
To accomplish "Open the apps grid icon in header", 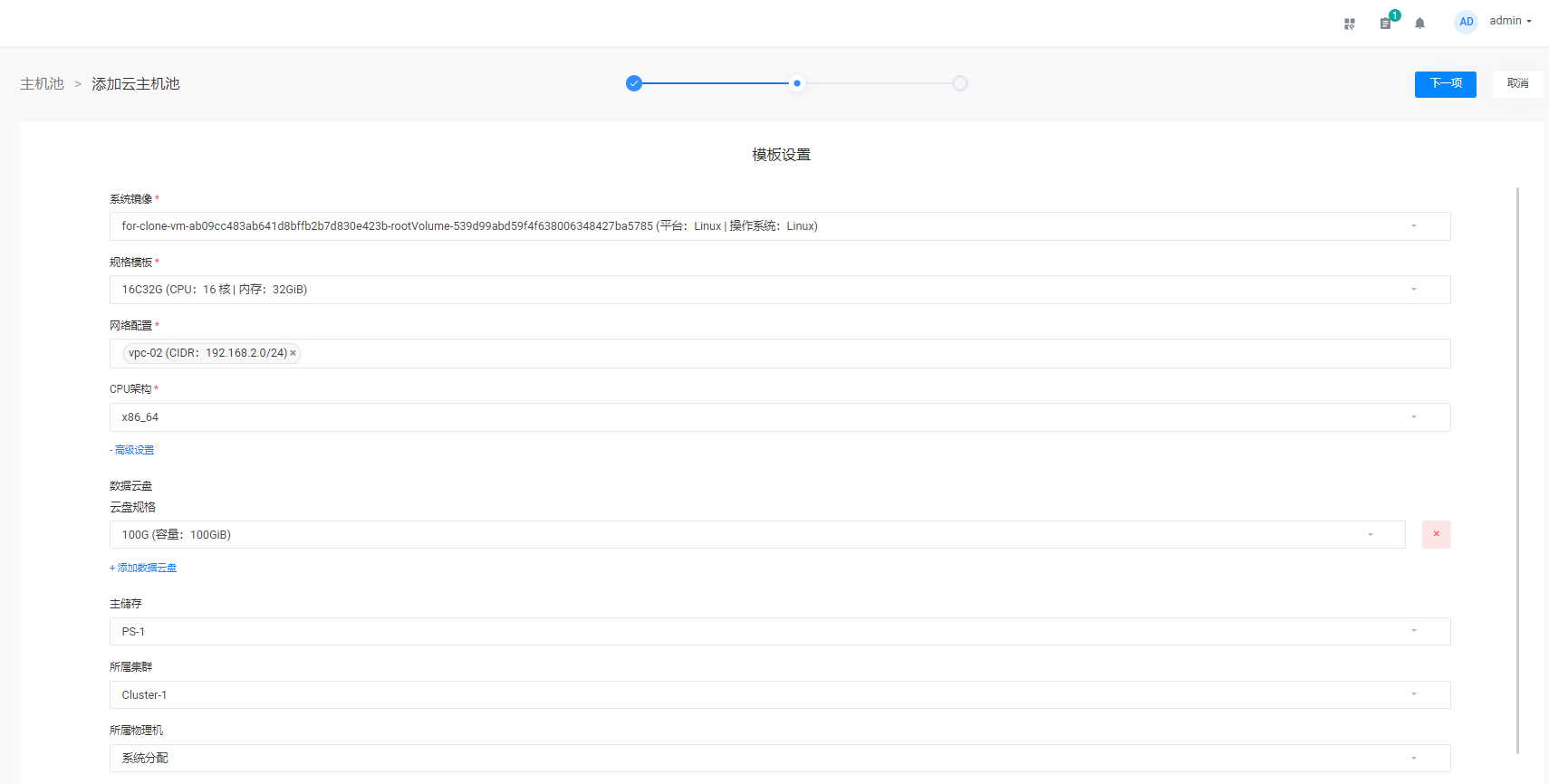I will (1350, 24).
